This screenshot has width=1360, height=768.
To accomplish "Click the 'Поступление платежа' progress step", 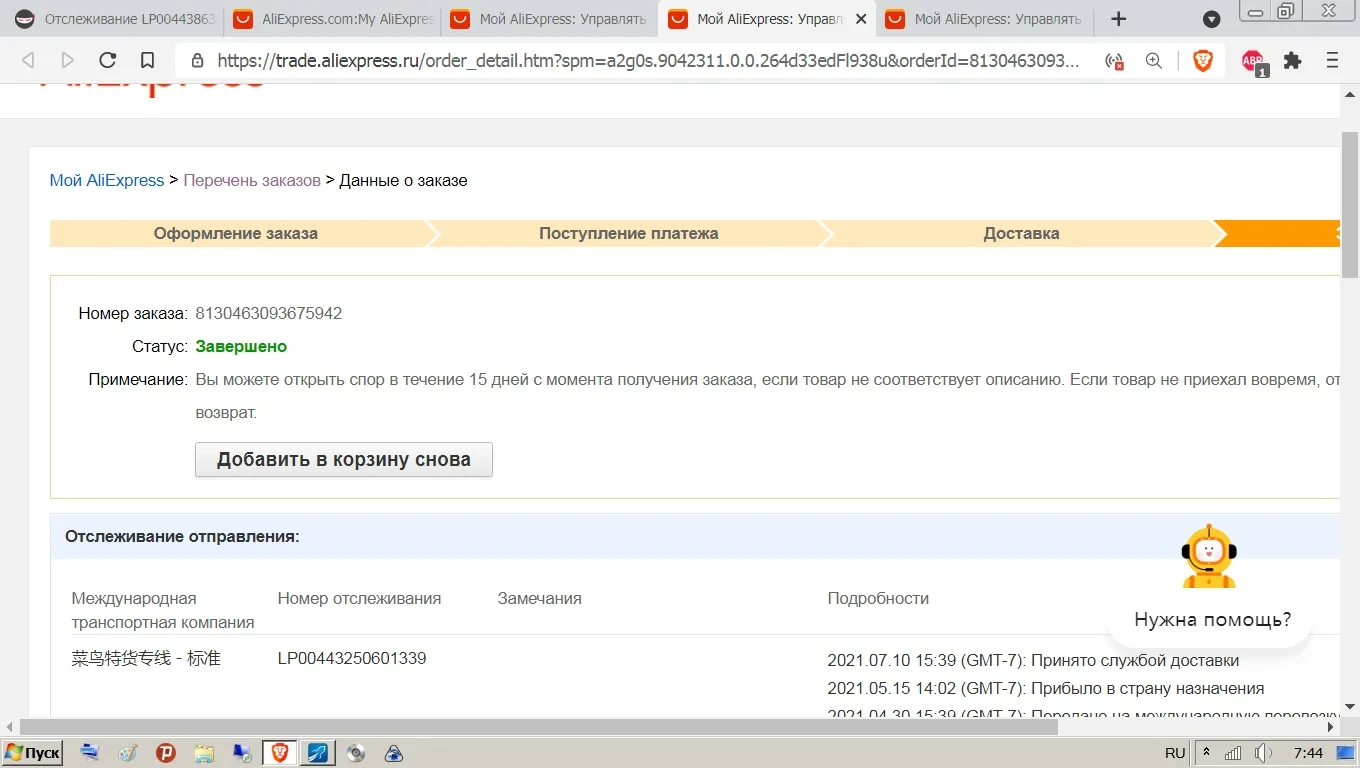I will click(629, 234).
